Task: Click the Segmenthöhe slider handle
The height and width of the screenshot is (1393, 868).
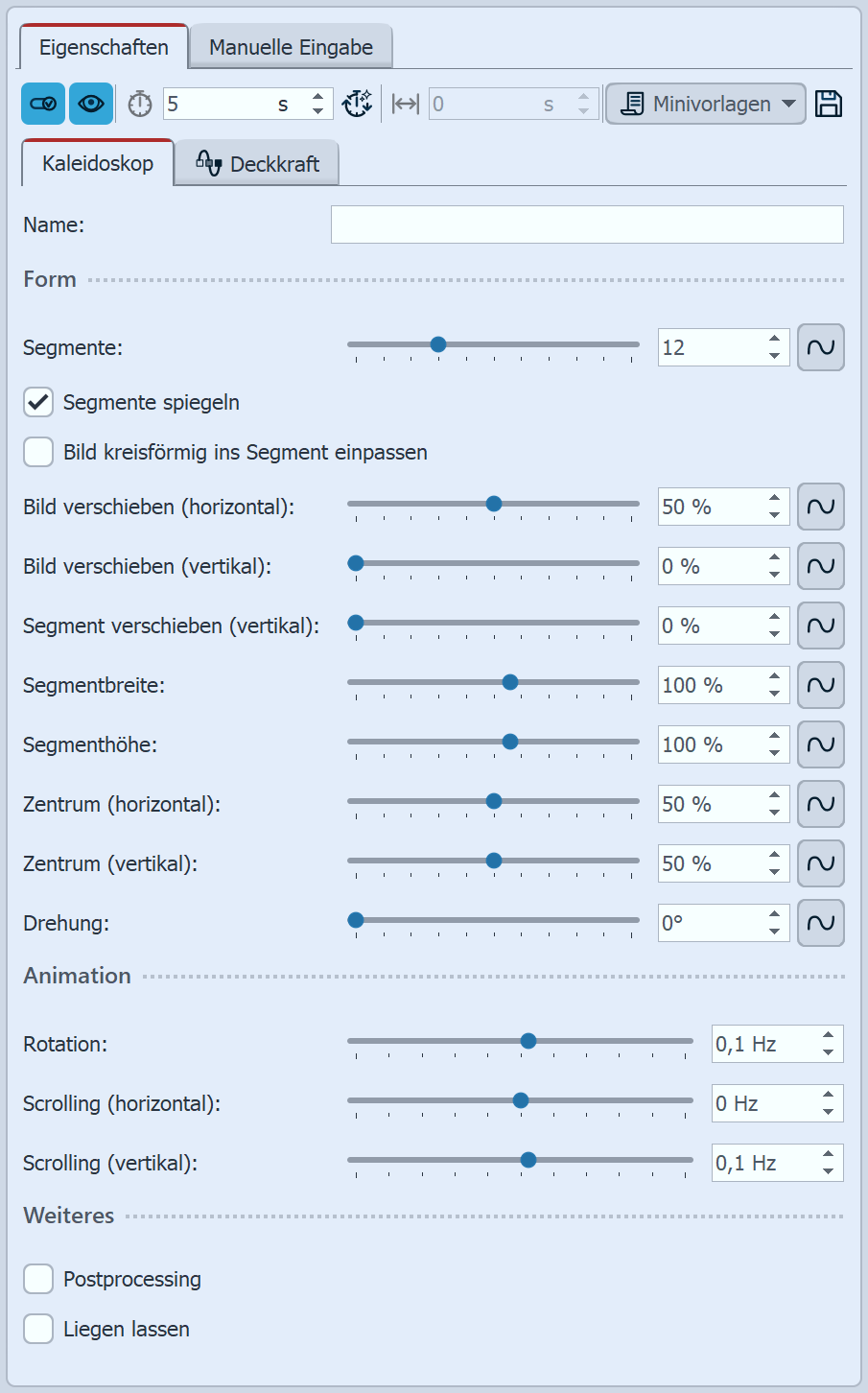Action: point(510,742)
